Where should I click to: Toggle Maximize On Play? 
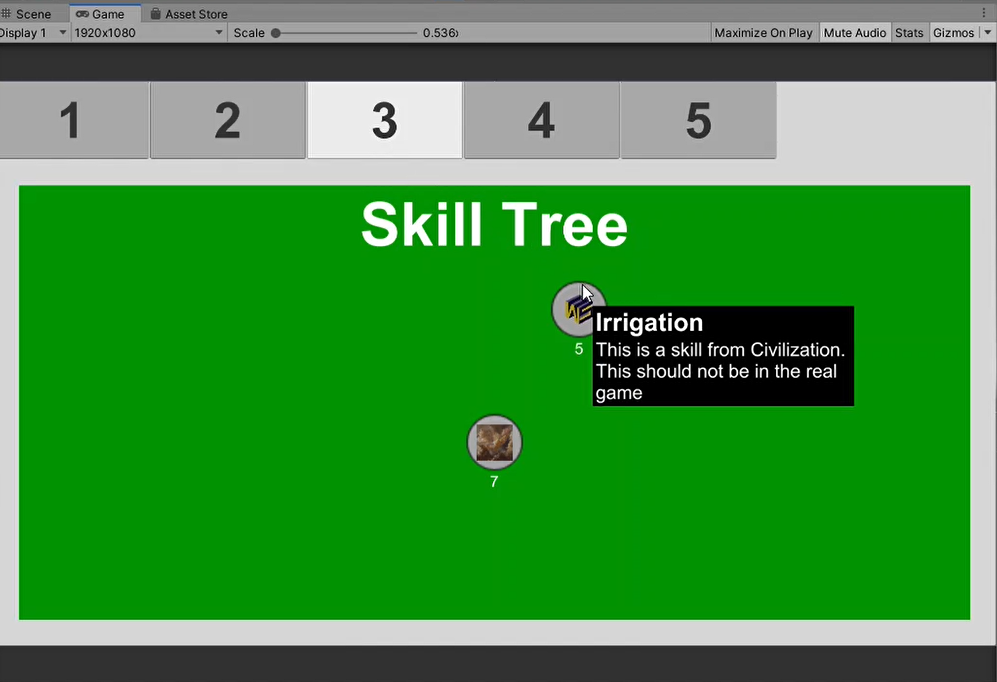[763, 32]
